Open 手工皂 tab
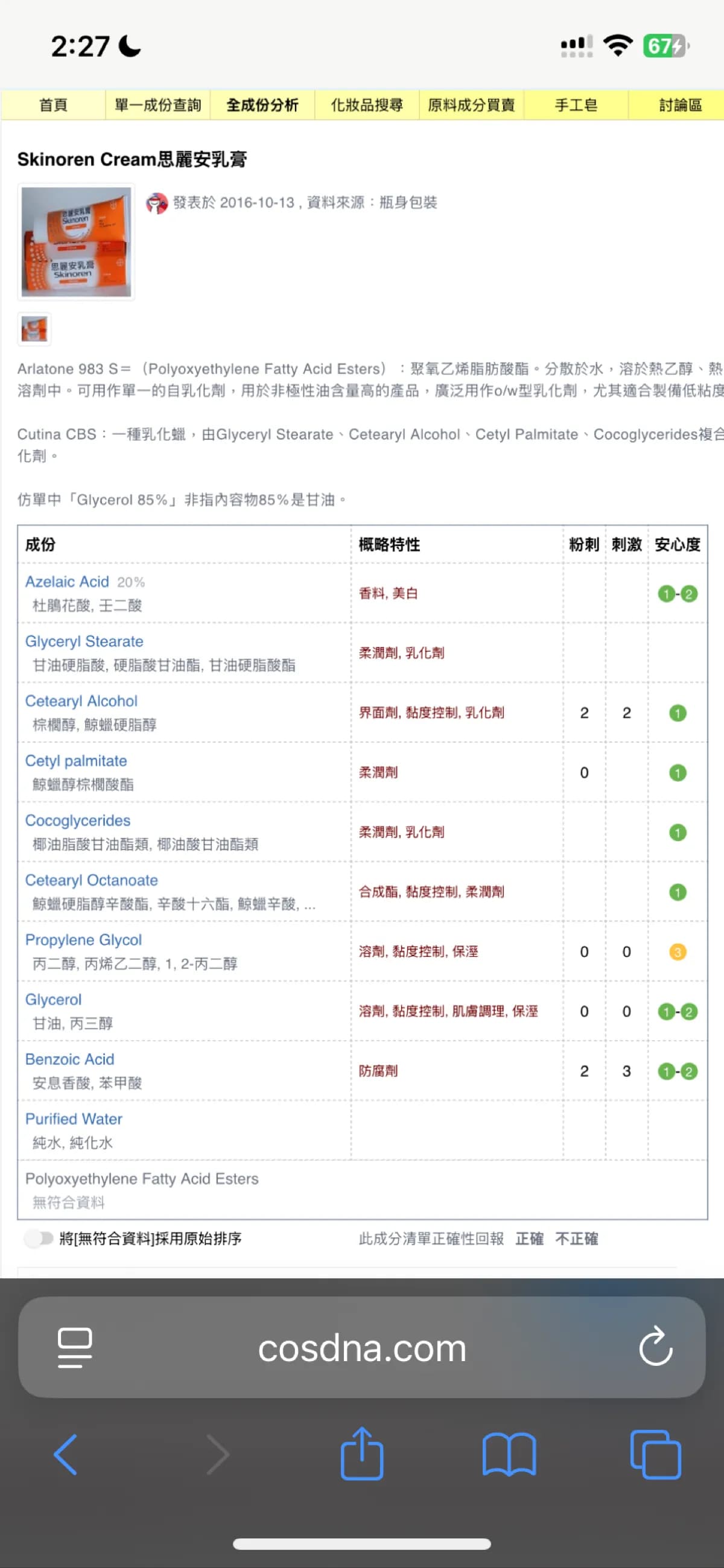Image resolution: width=724 pixels, height=1568 pixels. point(576,105)
